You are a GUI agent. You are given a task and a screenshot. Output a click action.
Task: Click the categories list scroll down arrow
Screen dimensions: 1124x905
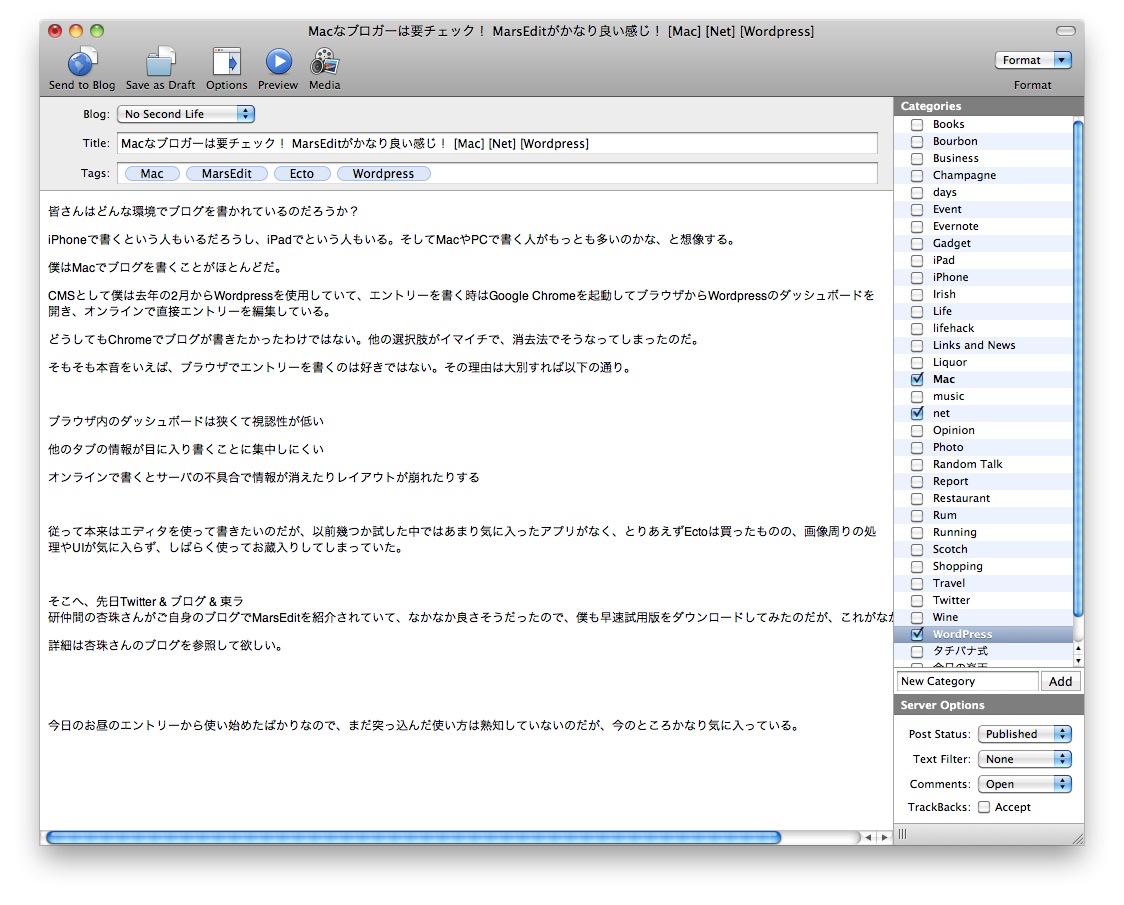1077,661
